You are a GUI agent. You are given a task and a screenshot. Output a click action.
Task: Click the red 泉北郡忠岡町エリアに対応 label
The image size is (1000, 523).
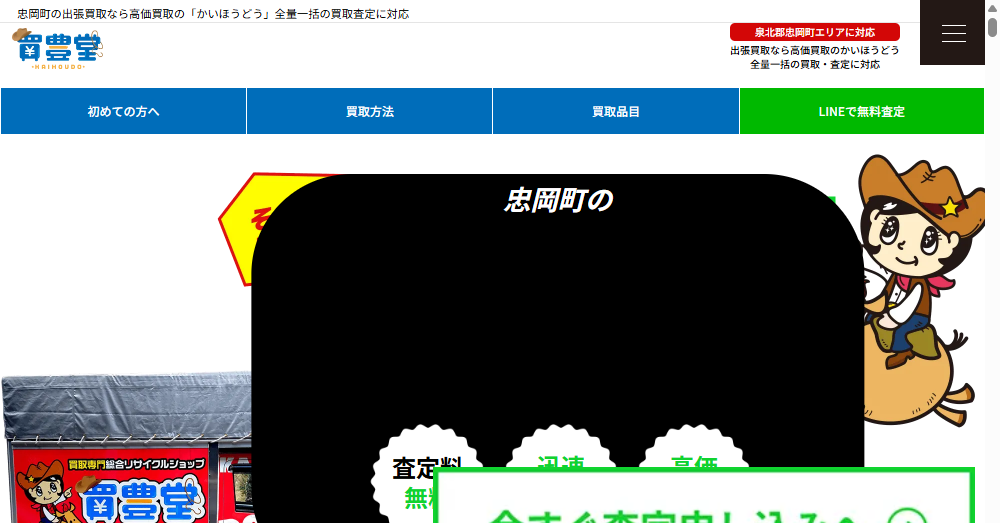coord(814,32)
